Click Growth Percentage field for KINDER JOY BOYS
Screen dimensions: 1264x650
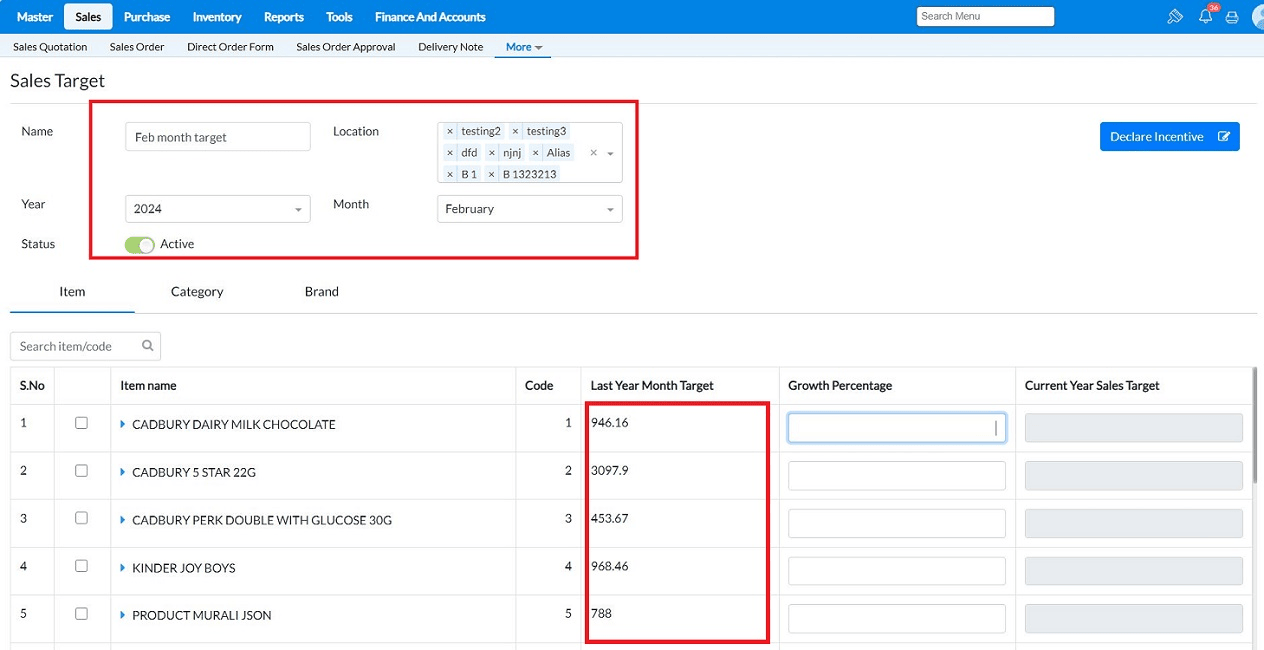pyautogui.click(x=897, y=571)
